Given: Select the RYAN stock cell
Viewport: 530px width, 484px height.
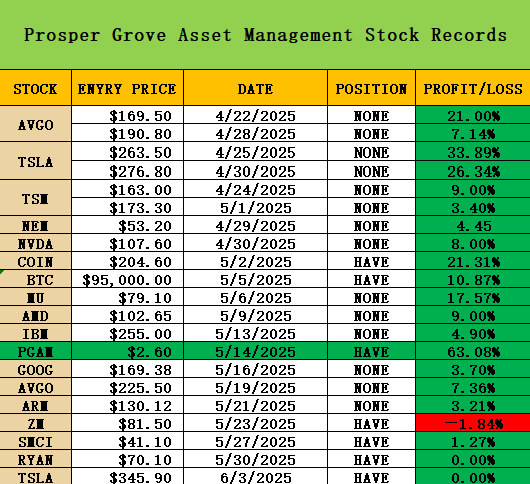Looking at the screenshot, I should [35, 459].
